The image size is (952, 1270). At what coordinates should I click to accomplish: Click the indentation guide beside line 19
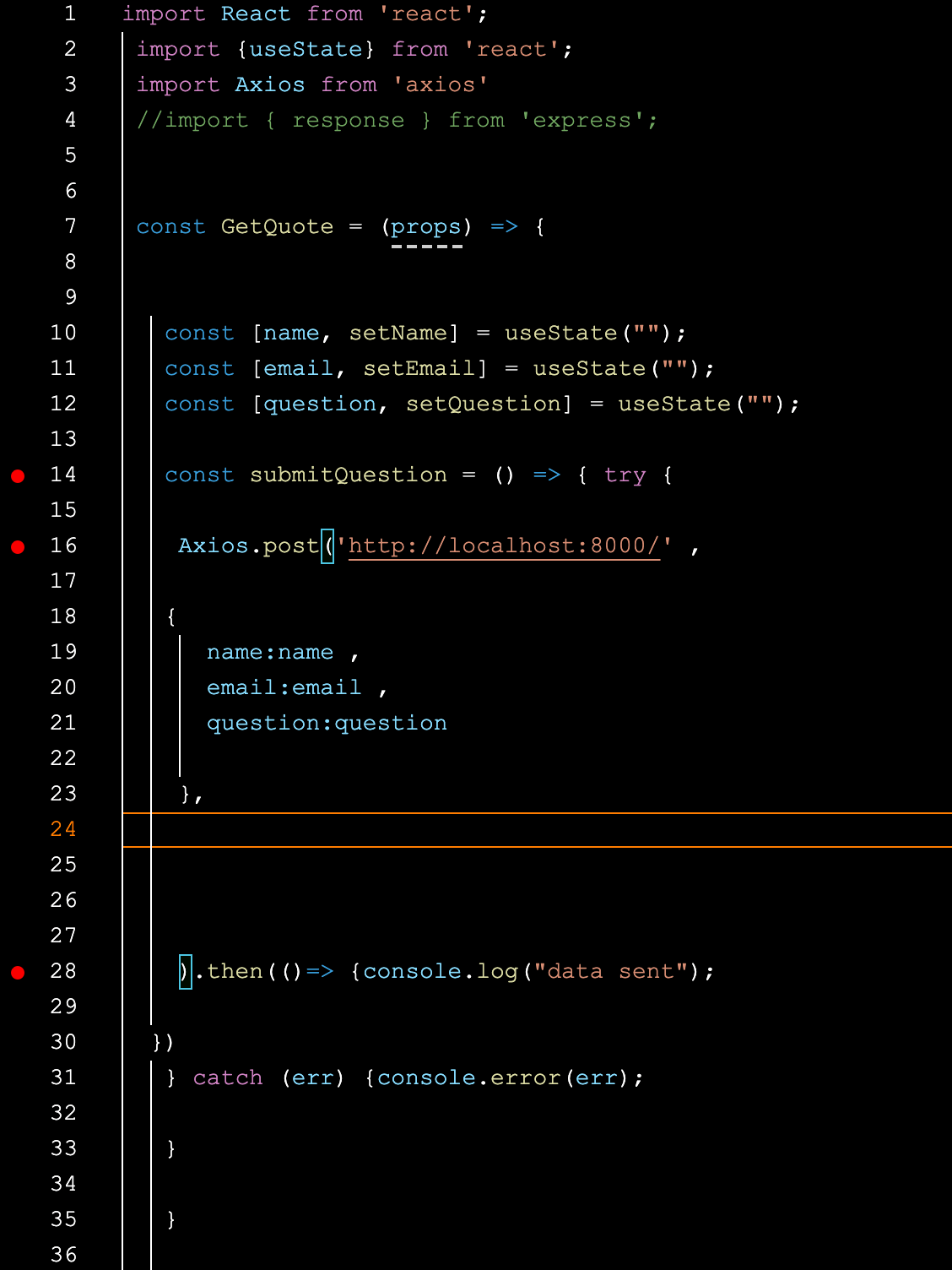click(181, 652)
